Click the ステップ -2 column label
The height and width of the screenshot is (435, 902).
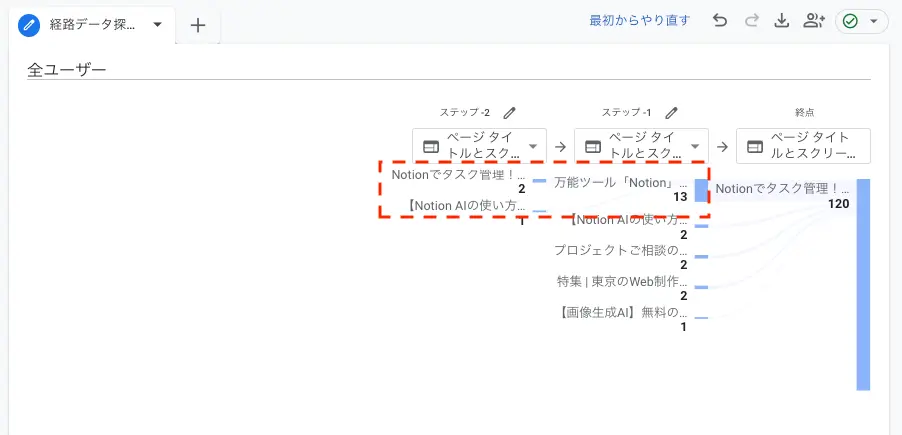coord(465,113)
